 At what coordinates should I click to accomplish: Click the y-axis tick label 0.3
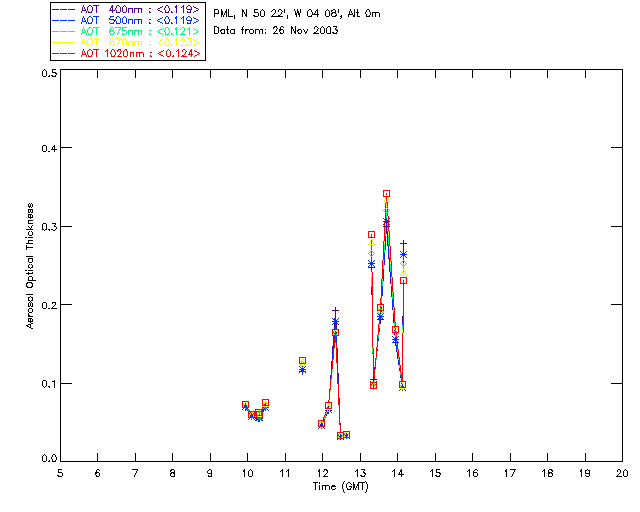point(49,227)
